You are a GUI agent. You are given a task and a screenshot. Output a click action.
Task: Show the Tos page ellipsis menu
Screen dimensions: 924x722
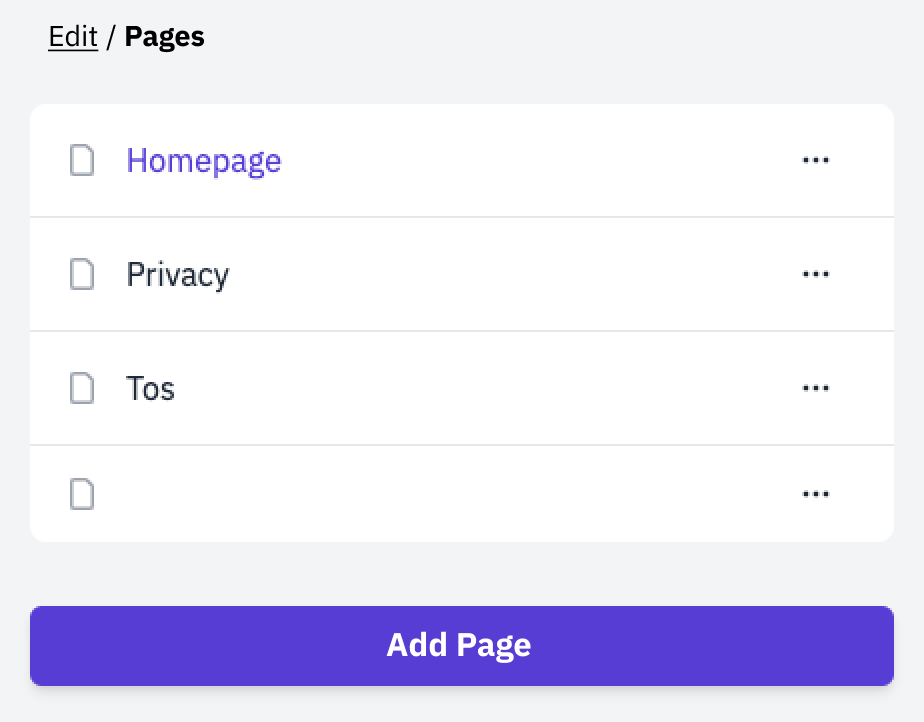tap(816, 388)
